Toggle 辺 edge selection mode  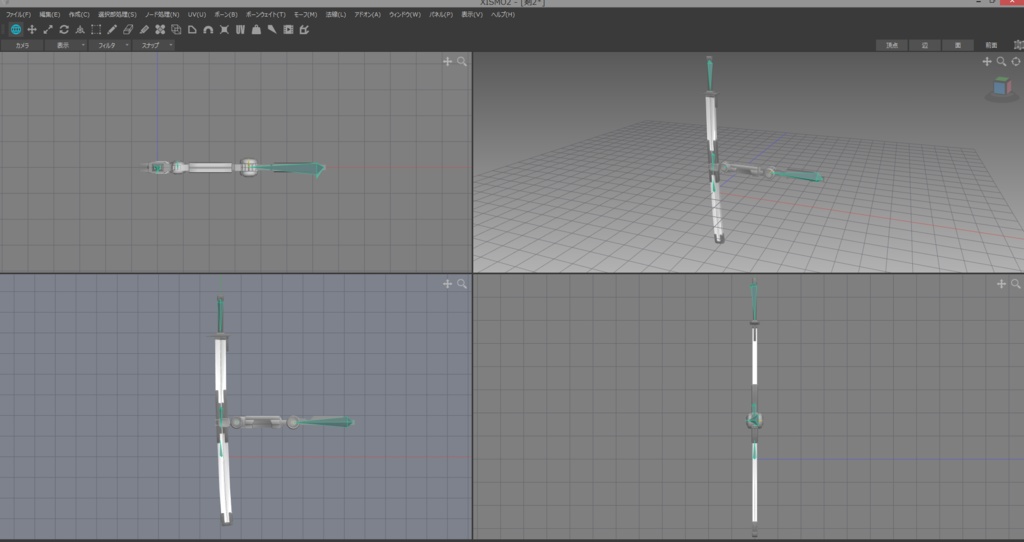(x=925, y=45)
